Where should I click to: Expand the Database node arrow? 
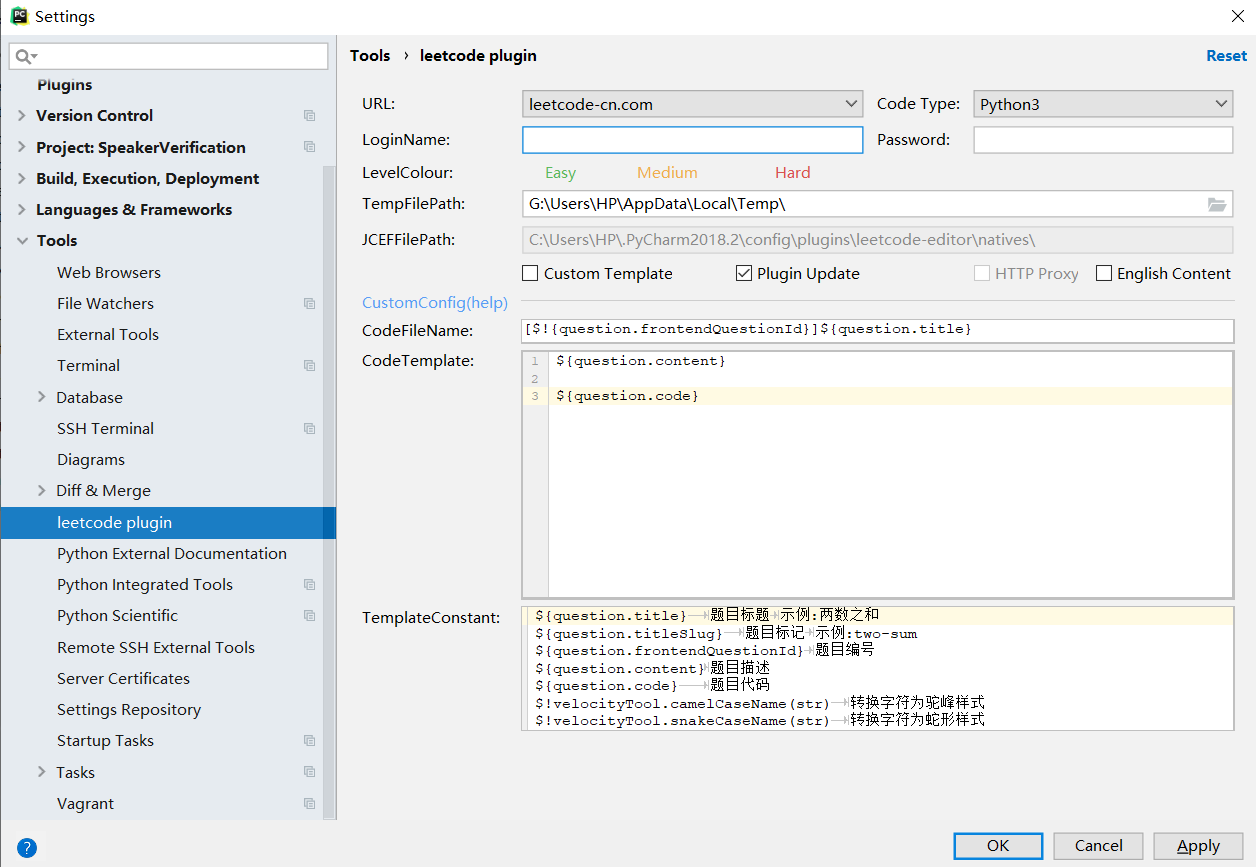click(41, 397)
